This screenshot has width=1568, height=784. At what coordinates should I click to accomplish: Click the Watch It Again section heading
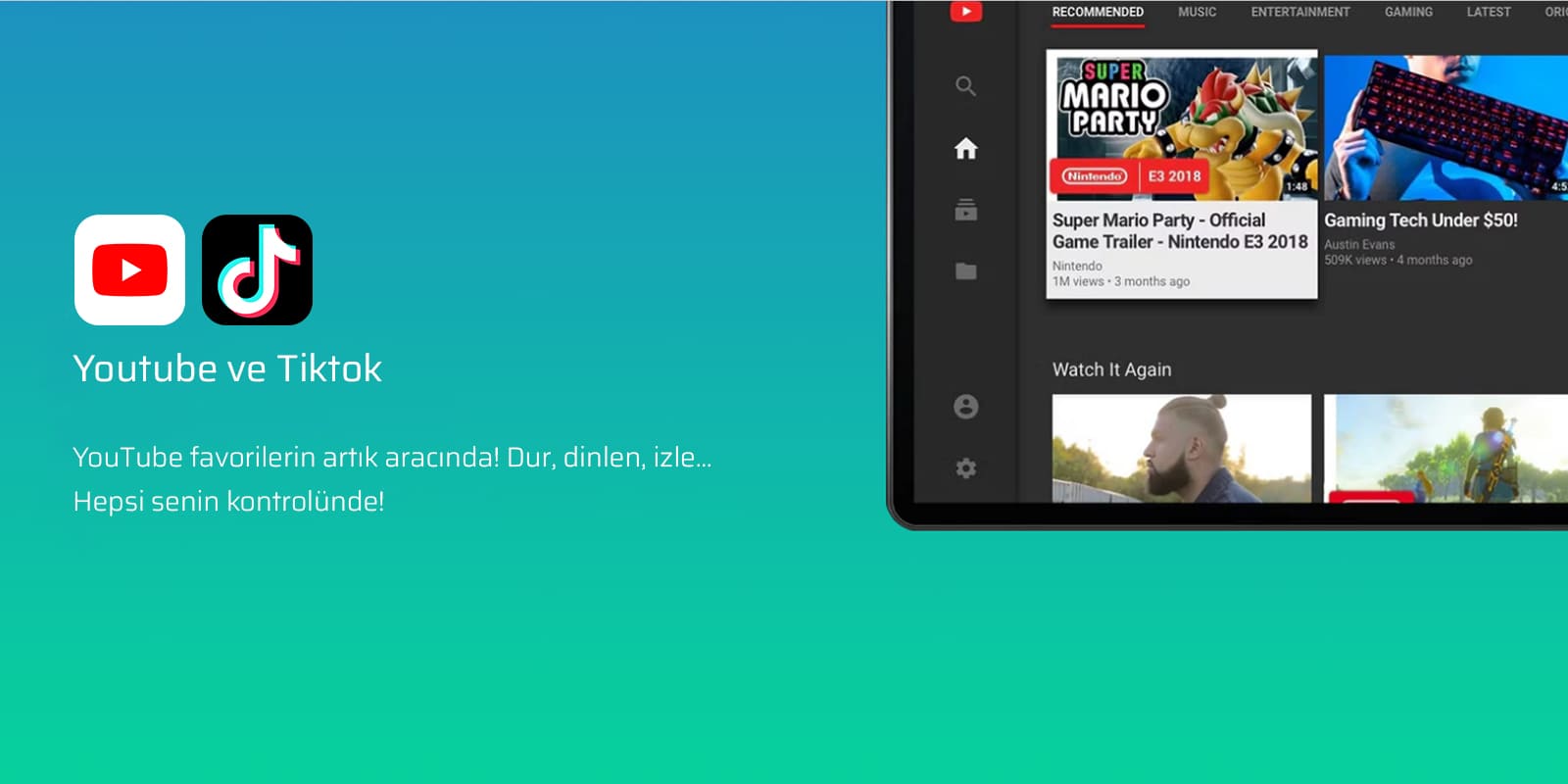click(1111, 369)
